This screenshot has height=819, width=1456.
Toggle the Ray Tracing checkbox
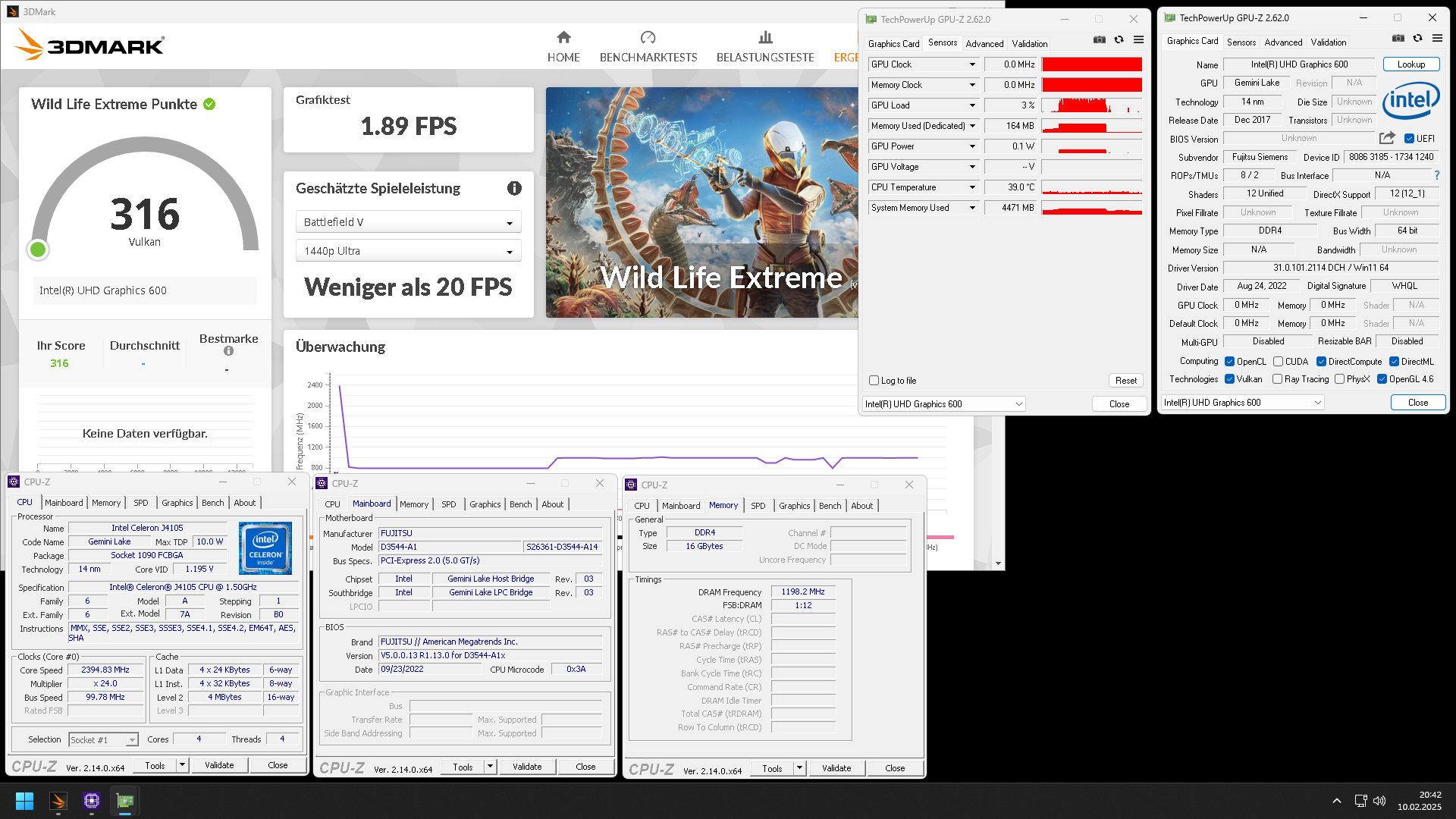[x=1278, y=379]
